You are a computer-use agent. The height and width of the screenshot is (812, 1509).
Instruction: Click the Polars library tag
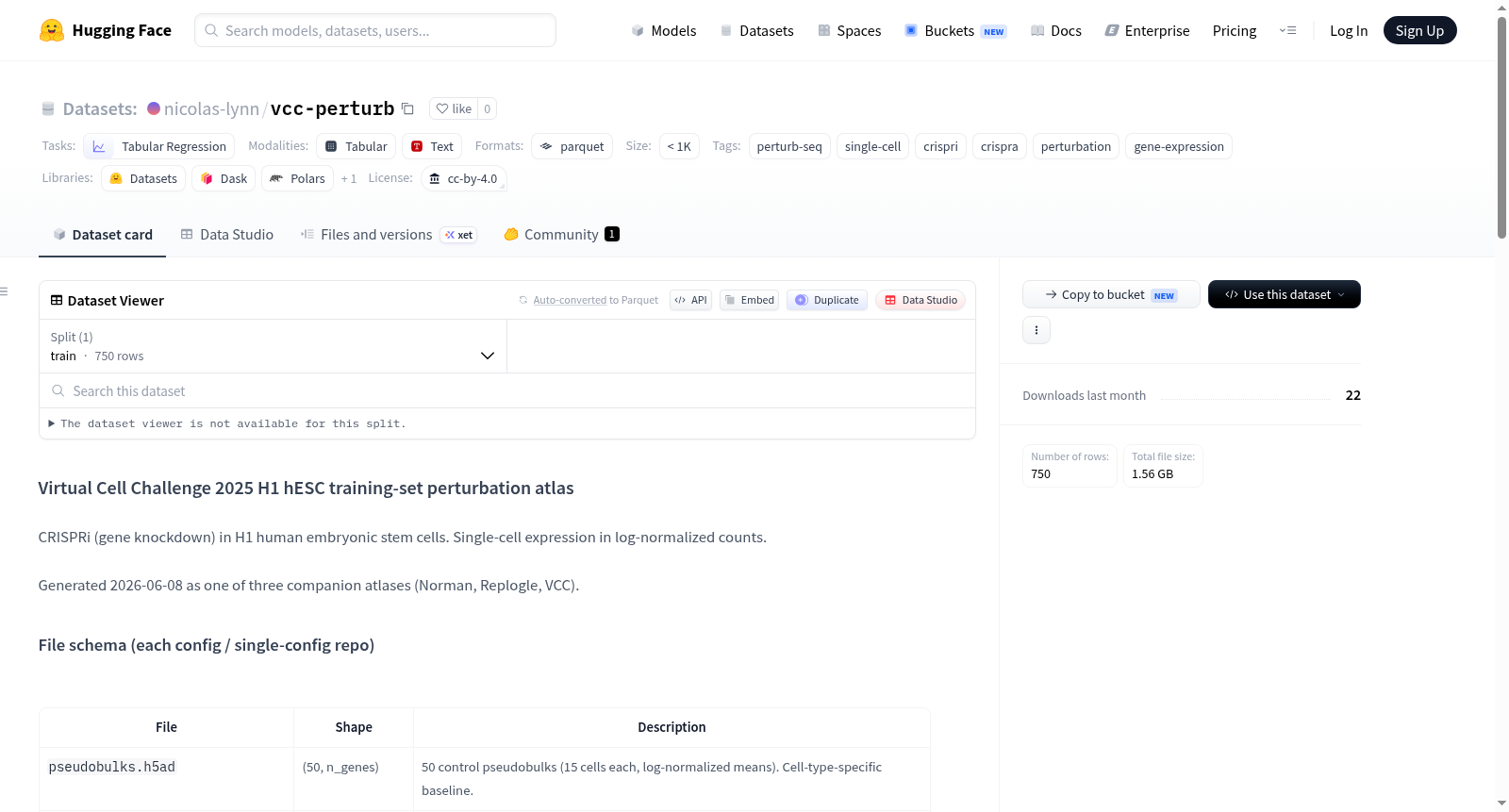pyautogui.click(x=297, y=178)
